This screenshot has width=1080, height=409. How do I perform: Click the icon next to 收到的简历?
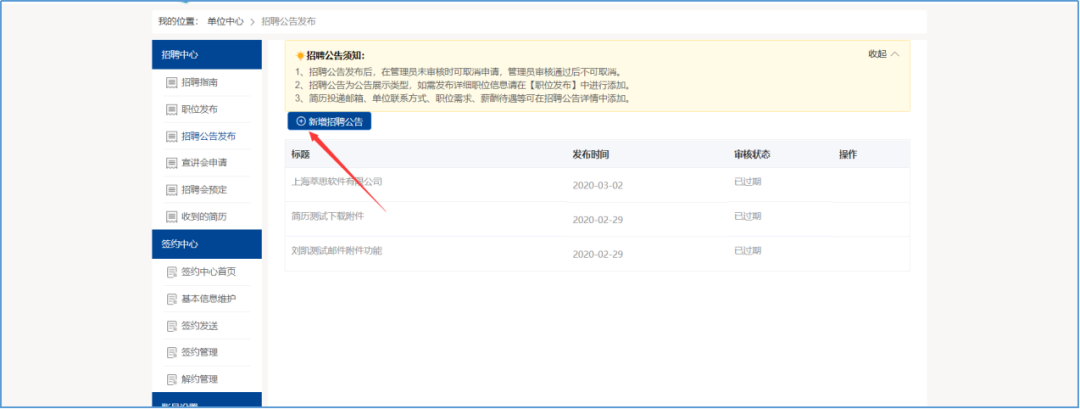point(172,217)
